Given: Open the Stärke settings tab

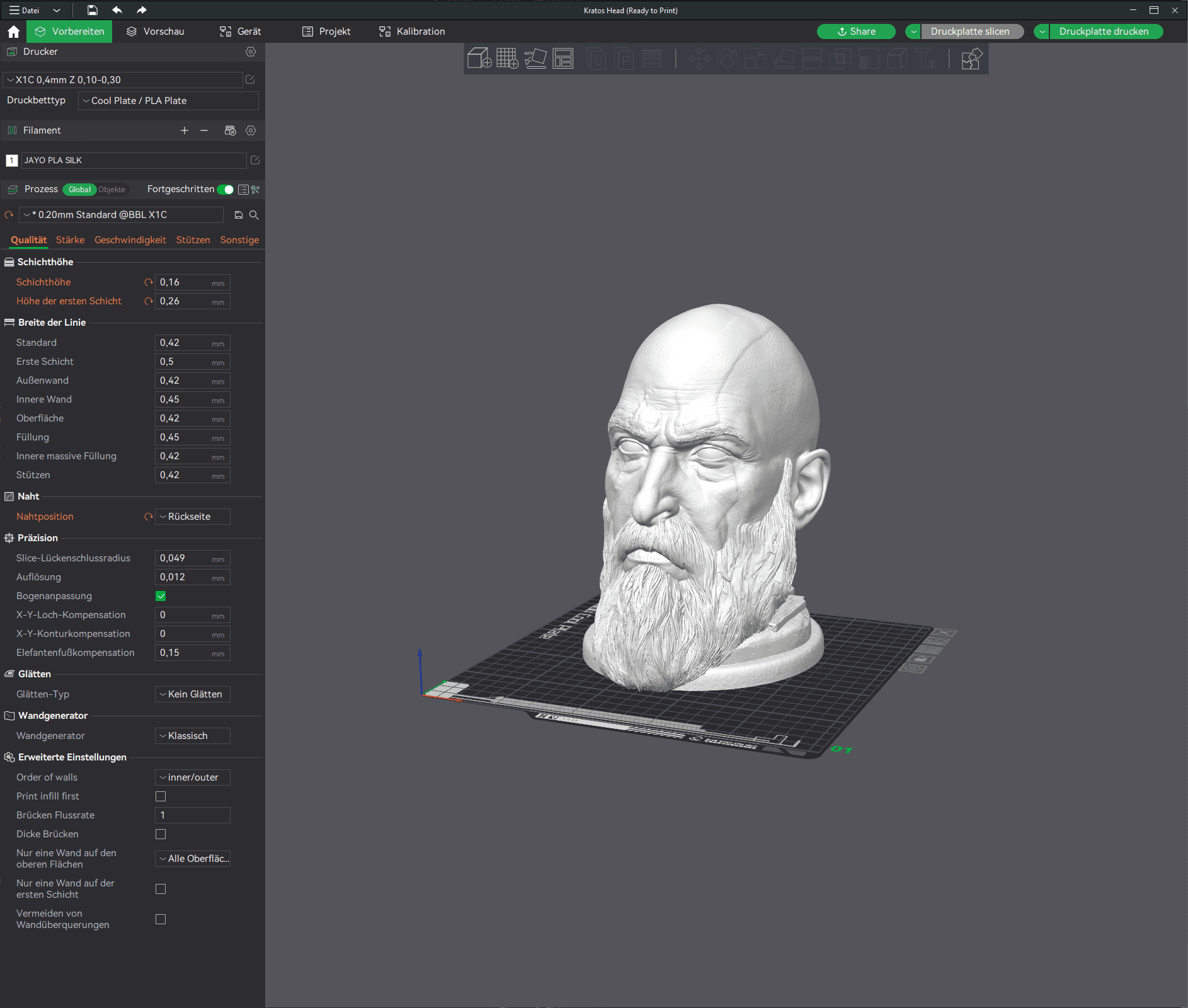Looking at the screenshot, I should tap(70, 240).
